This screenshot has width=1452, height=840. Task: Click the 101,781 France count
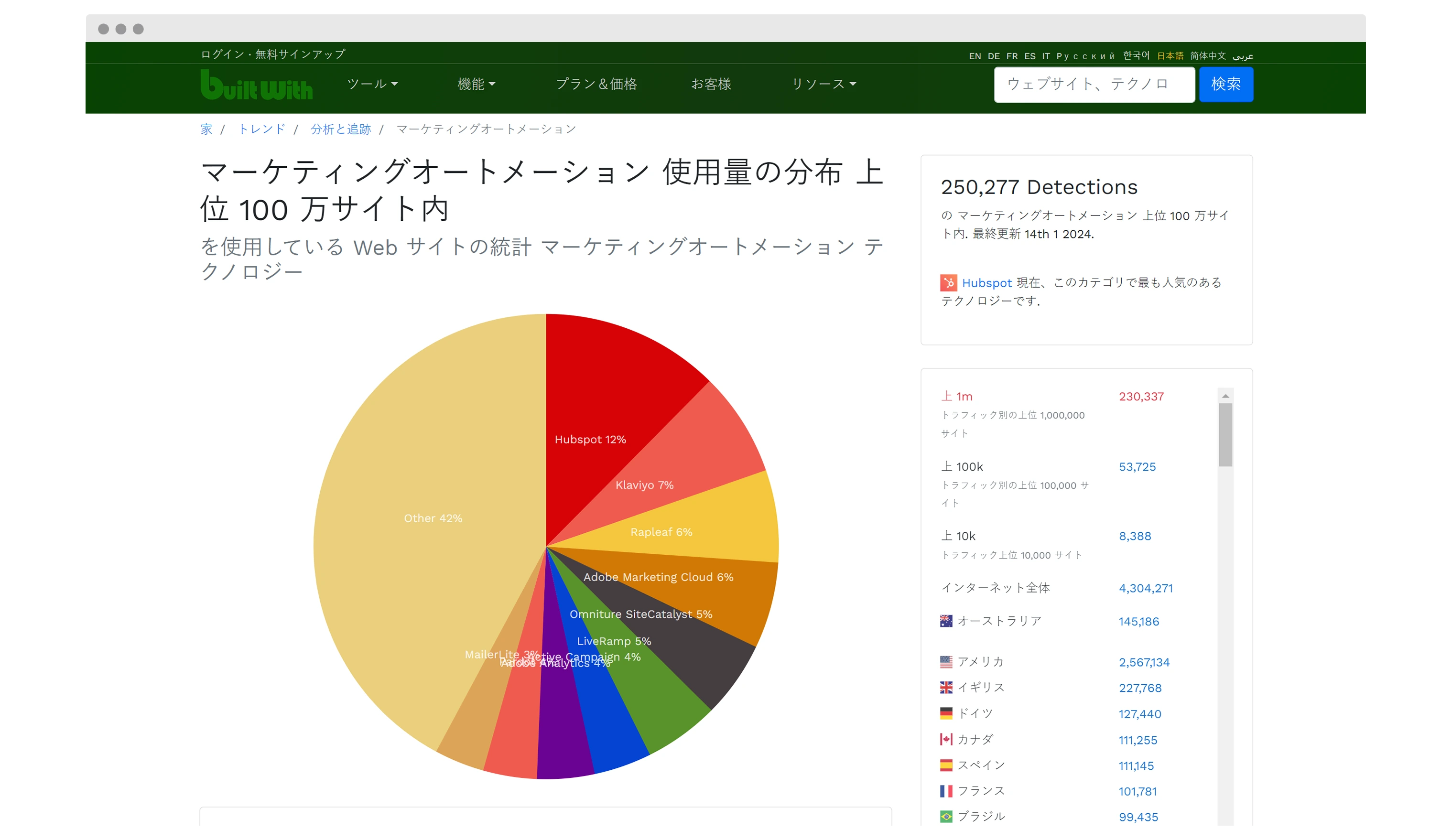coord(1138,792)
